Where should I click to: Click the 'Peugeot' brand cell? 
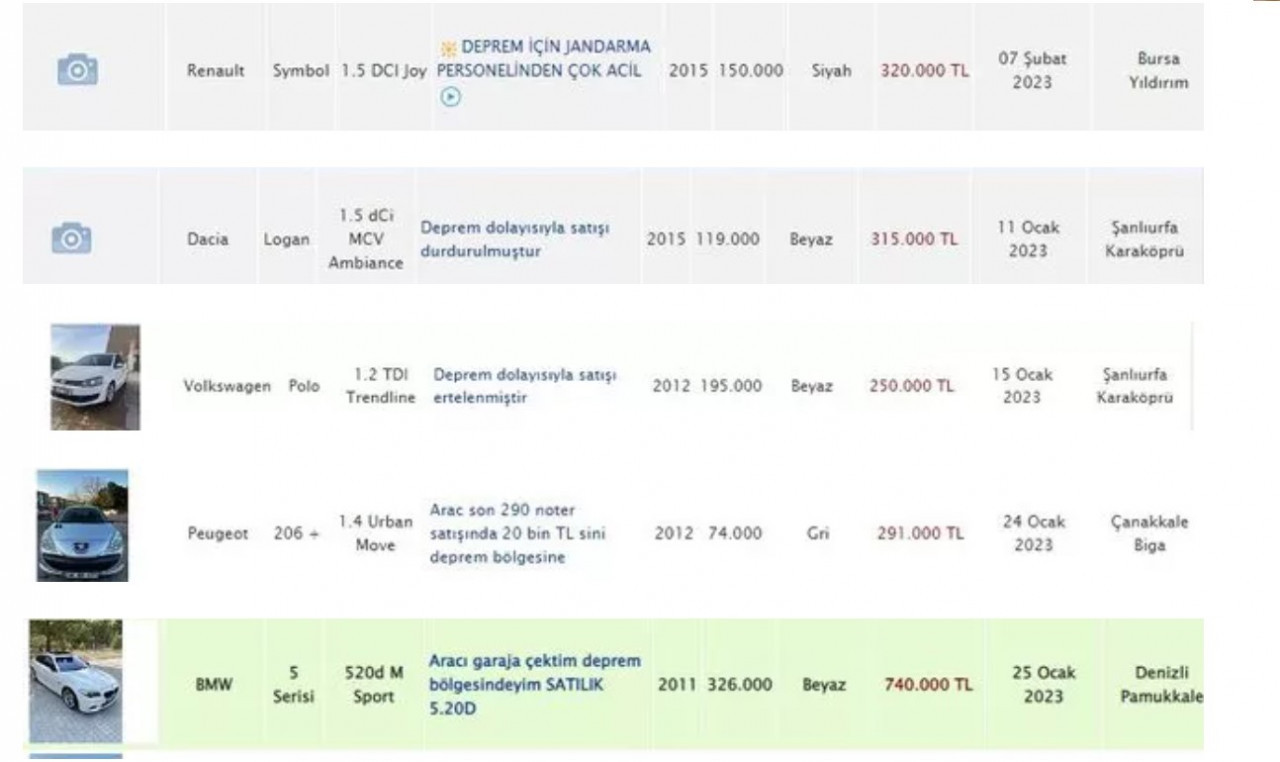pos(219,534)
